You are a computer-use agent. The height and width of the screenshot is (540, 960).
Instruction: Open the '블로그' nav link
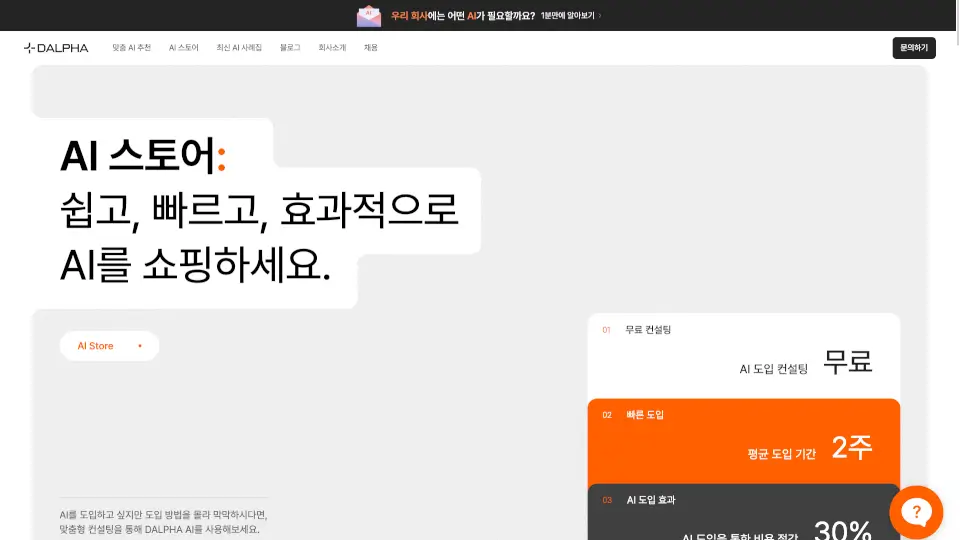[x=290, y=48]
